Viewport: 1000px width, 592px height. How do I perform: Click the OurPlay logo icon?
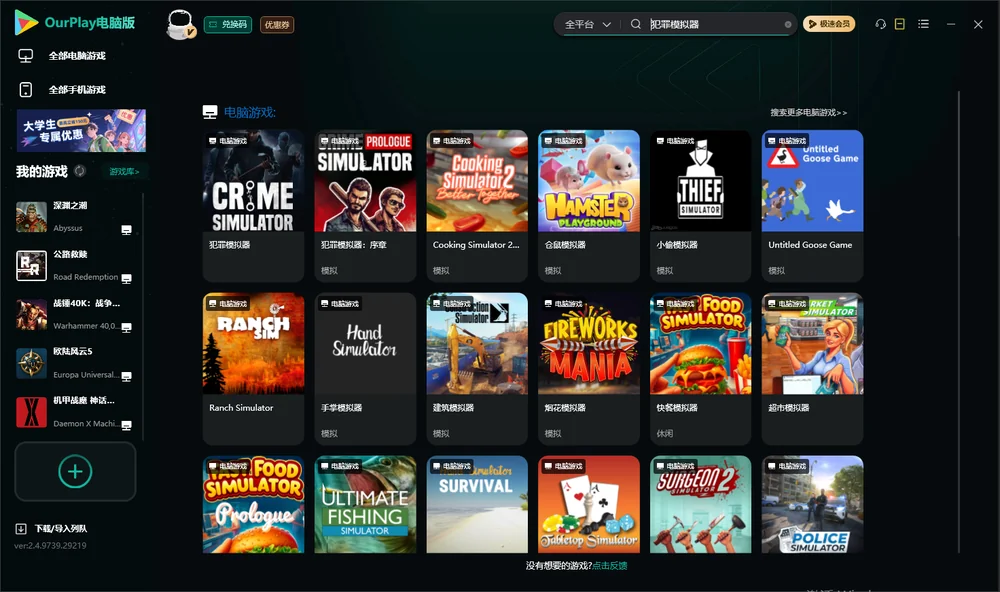(x=26, y=23)
